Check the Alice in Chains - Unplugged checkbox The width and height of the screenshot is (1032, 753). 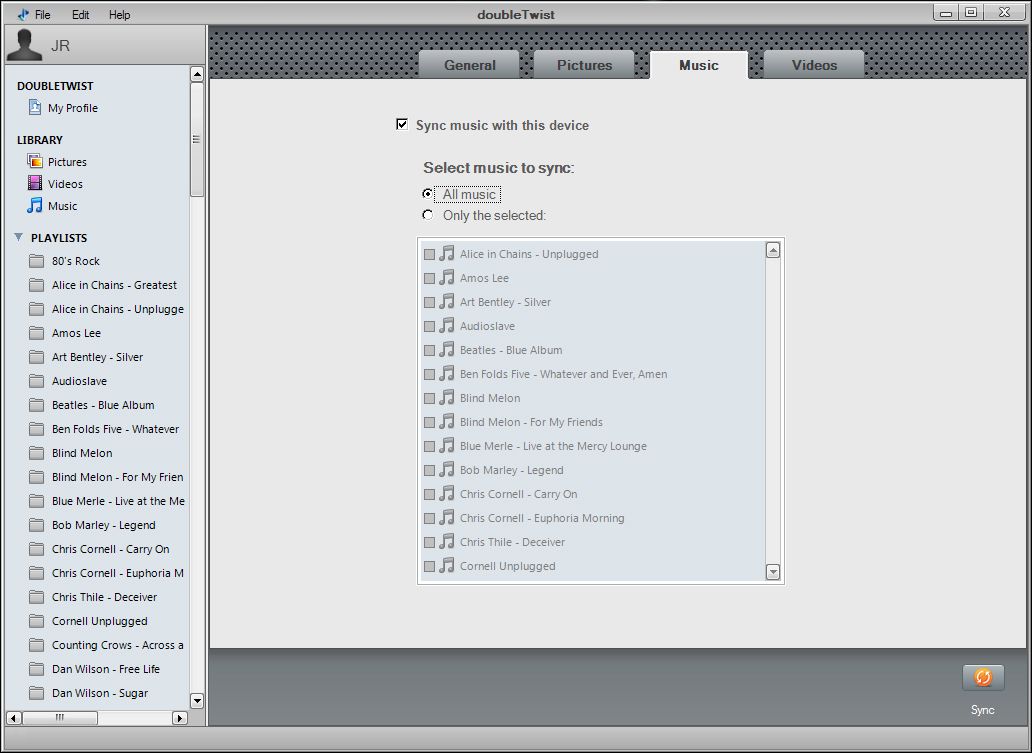coord(429,254)
